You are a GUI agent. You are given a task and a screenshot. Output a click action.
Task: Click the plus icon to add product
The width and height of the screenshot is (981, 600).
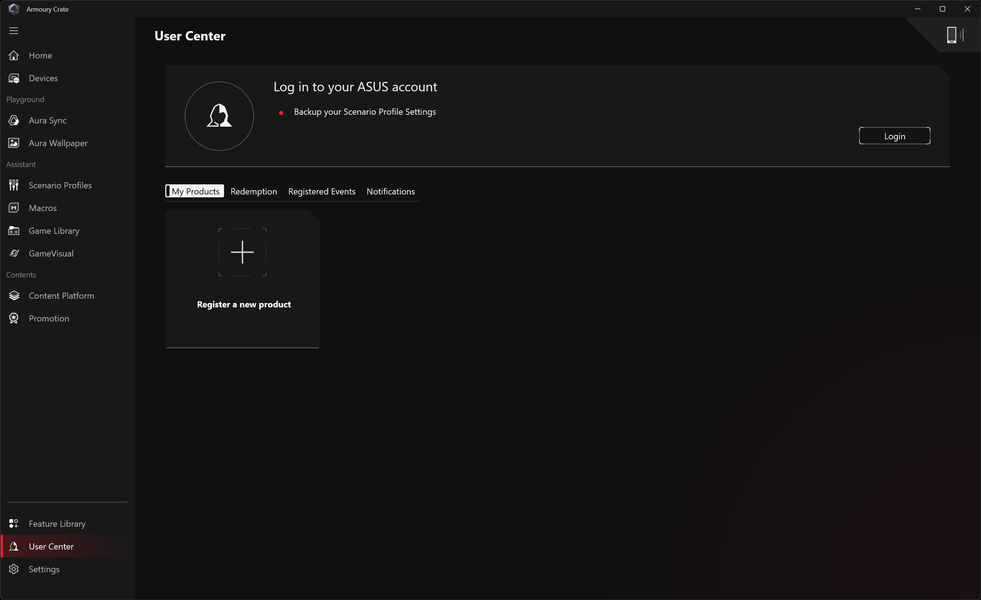[x=242, y=252]
